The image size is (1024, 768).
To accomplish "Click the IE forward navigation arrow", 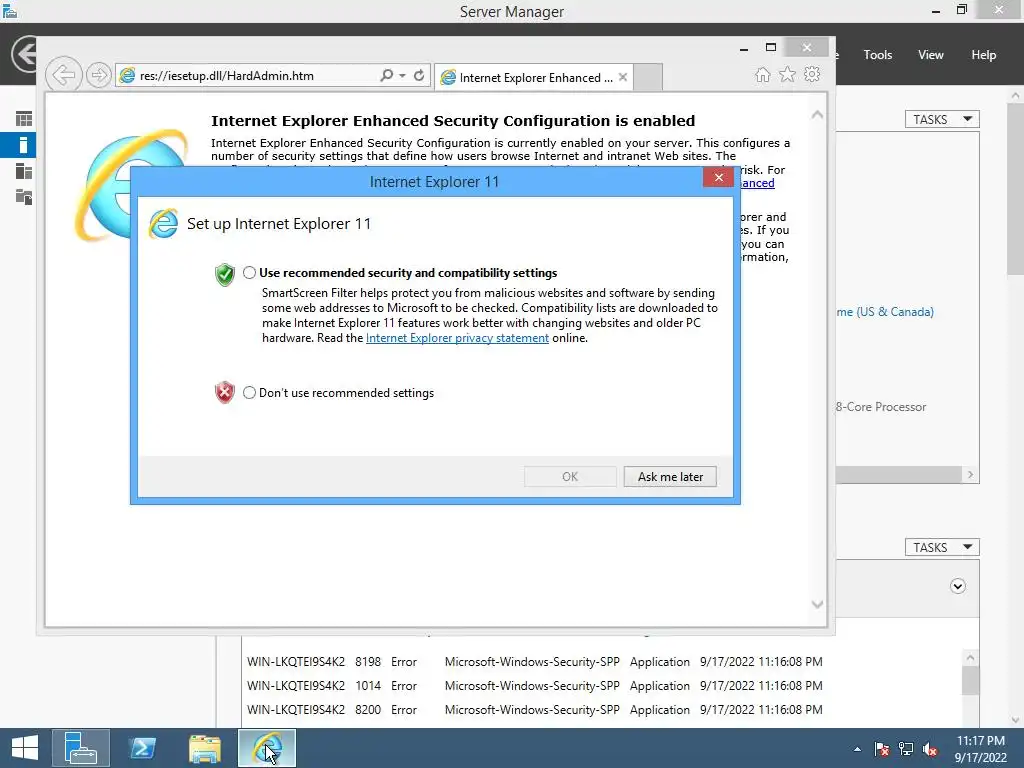I will point(98,75).
